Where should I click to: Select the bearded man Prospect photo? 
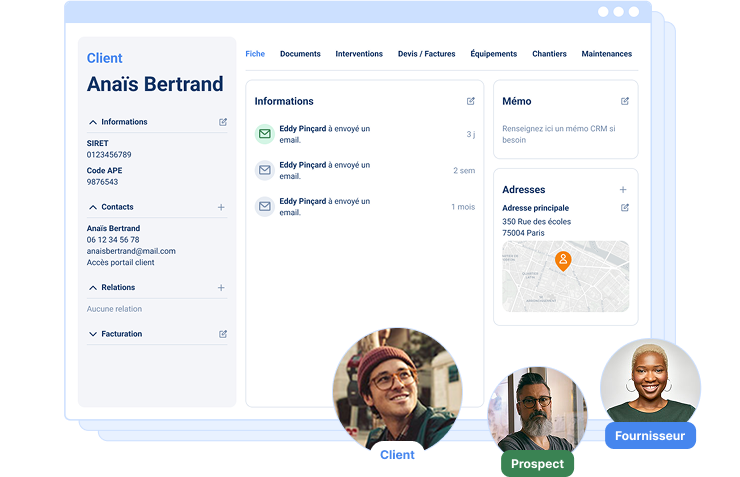tap(538, 410)
